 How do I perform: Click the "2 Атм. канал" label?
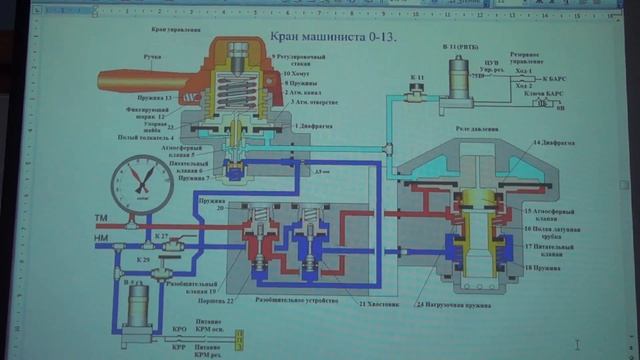pyautogui.click(x=302, y=93)
